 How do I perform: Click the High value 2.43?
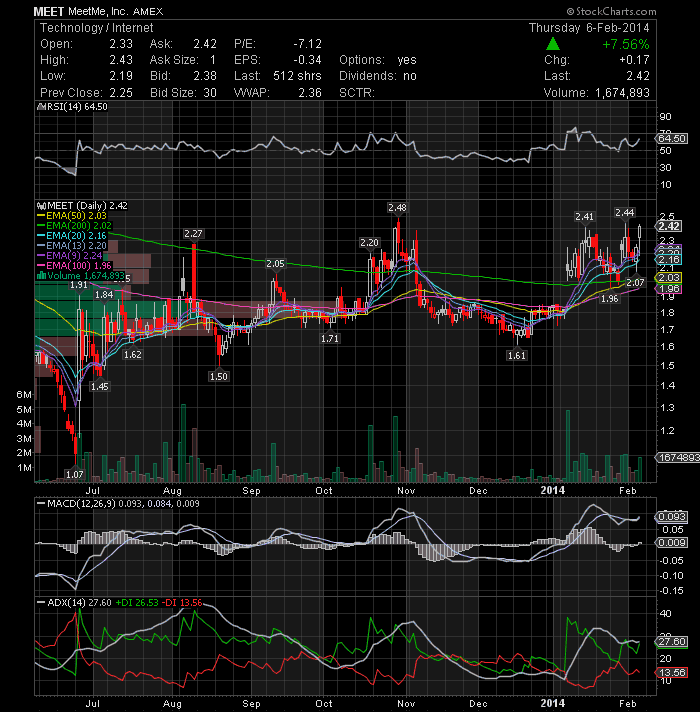[x=121, y=60]
